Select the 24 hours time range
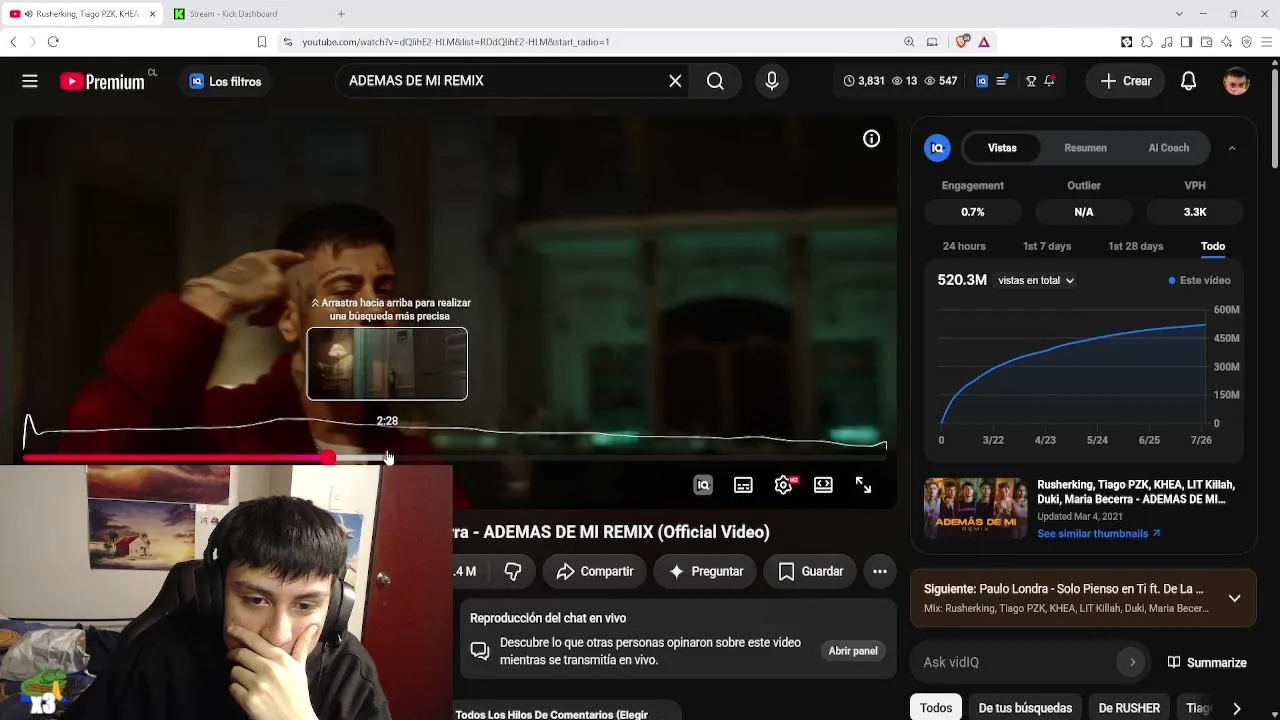 (964, 246)
